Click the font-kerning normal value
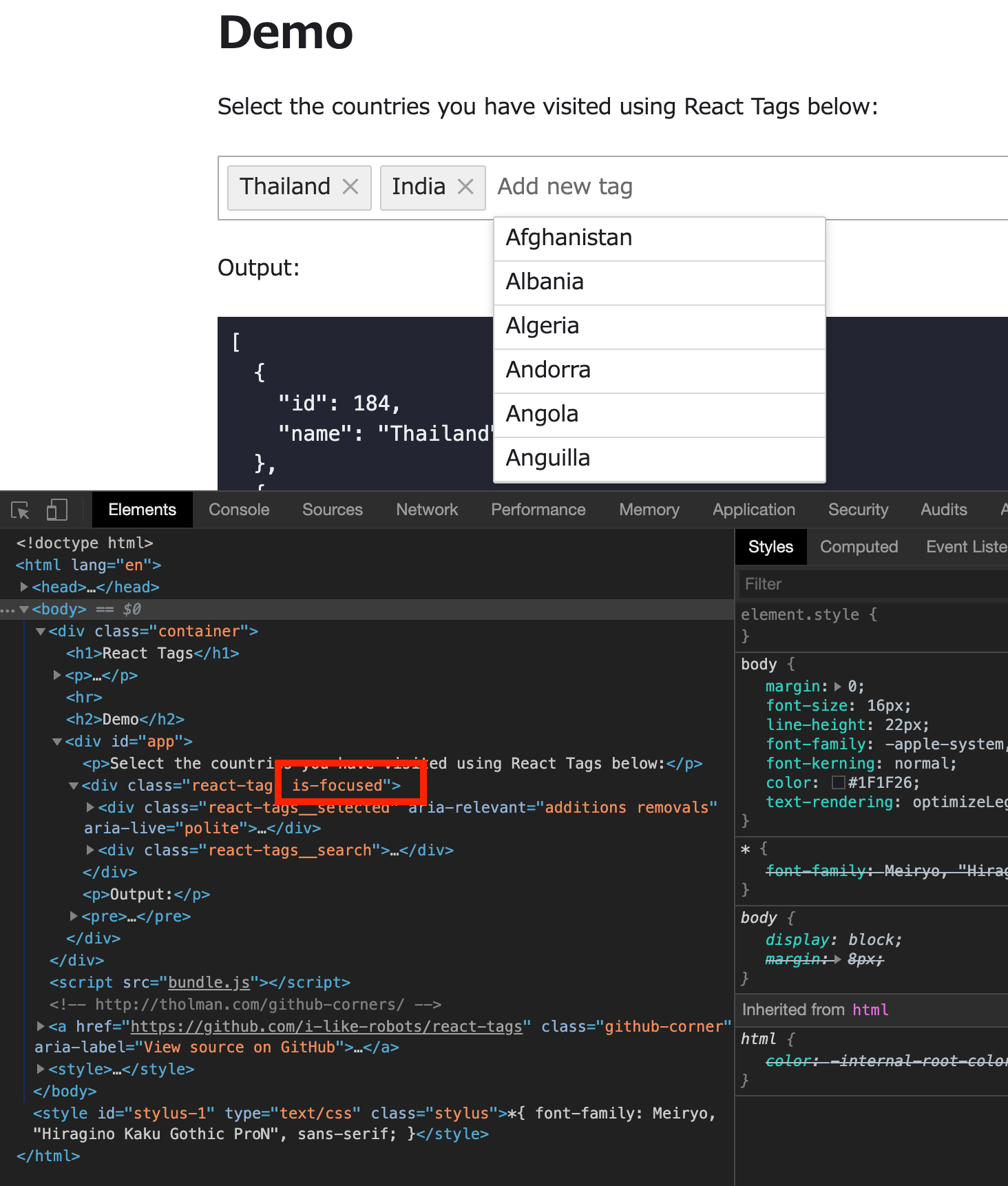Screen dimensions: 1008x1186 click(x=921, y=763)
